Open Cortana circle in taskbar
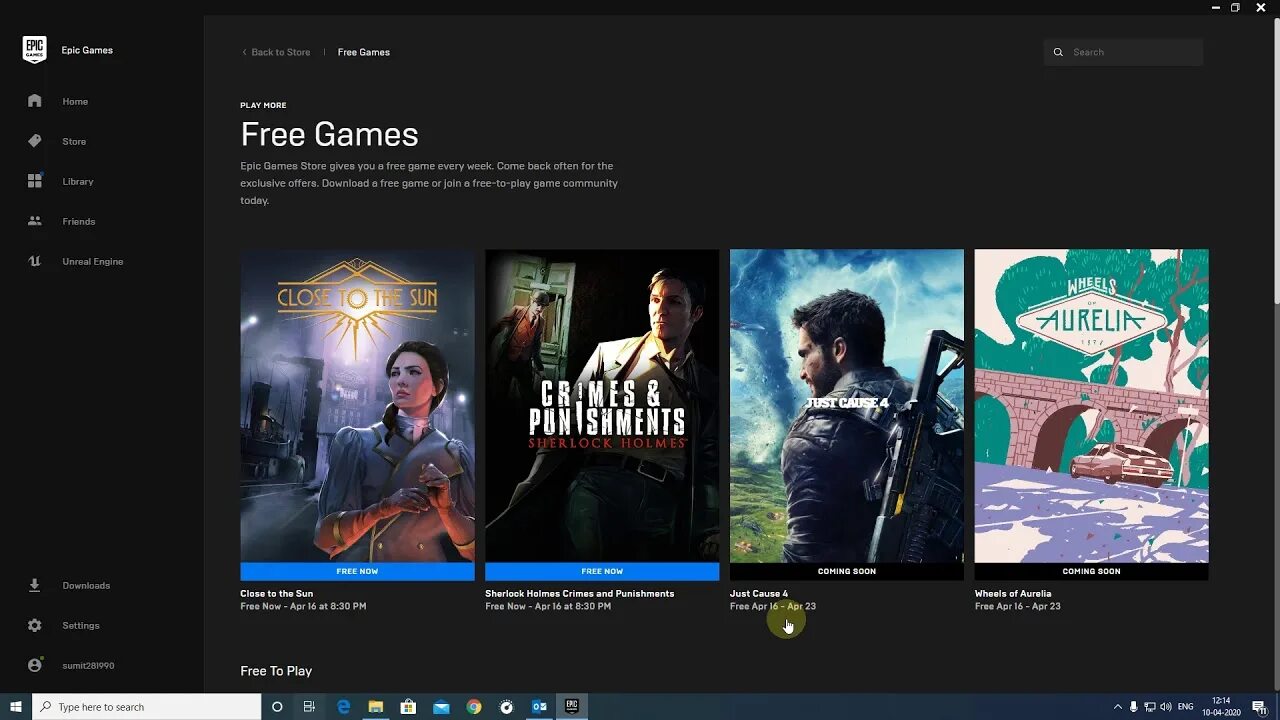This screenshot has height=720, width=1280. (277, 707)
